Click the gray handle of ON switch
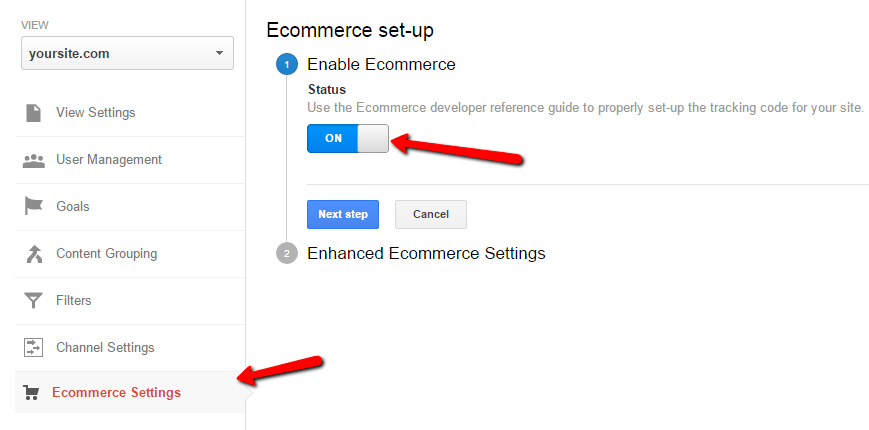 [x=372, y=139]
